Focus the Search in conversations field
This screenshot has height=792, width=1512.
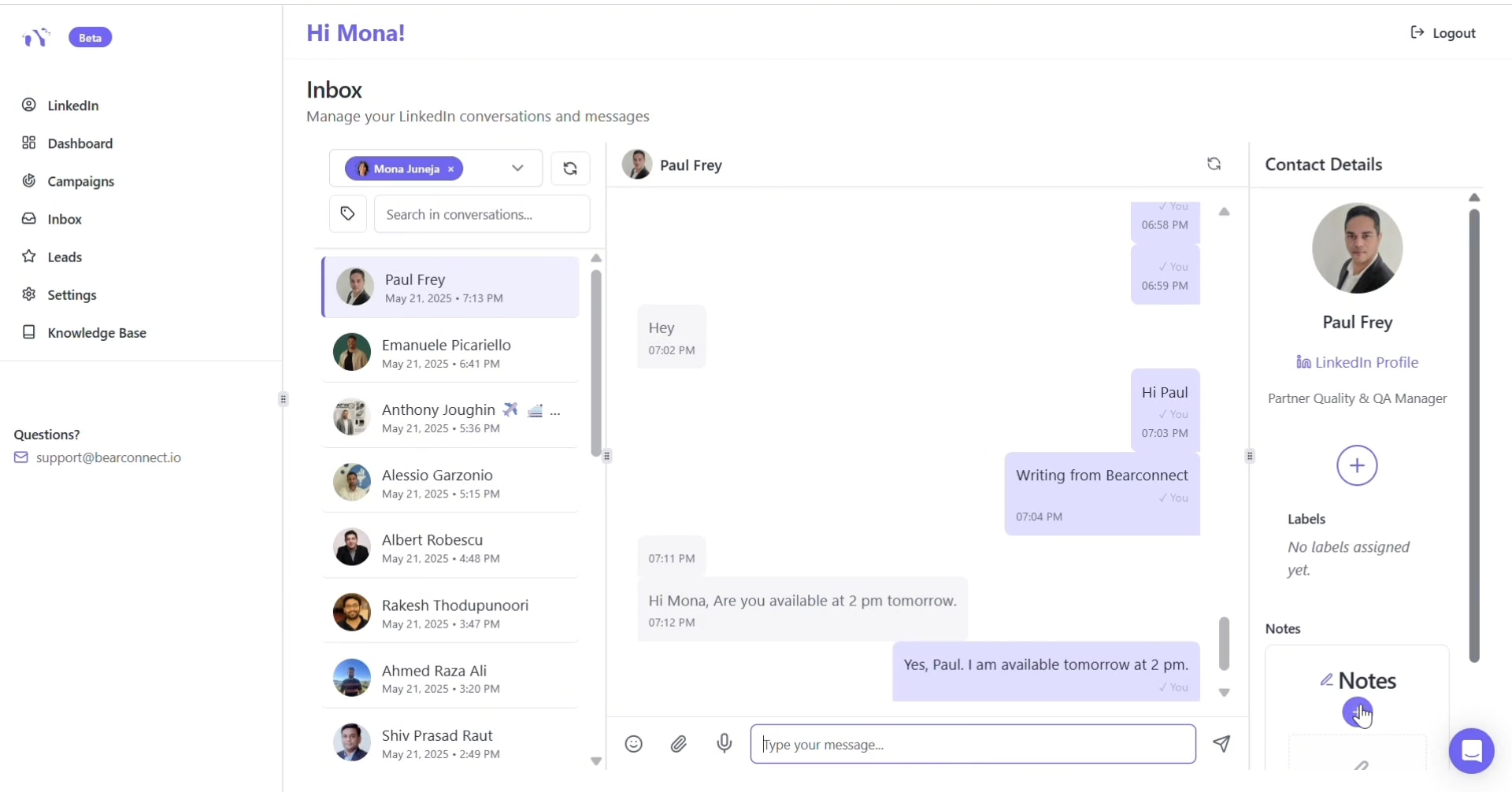pos(481,214)
